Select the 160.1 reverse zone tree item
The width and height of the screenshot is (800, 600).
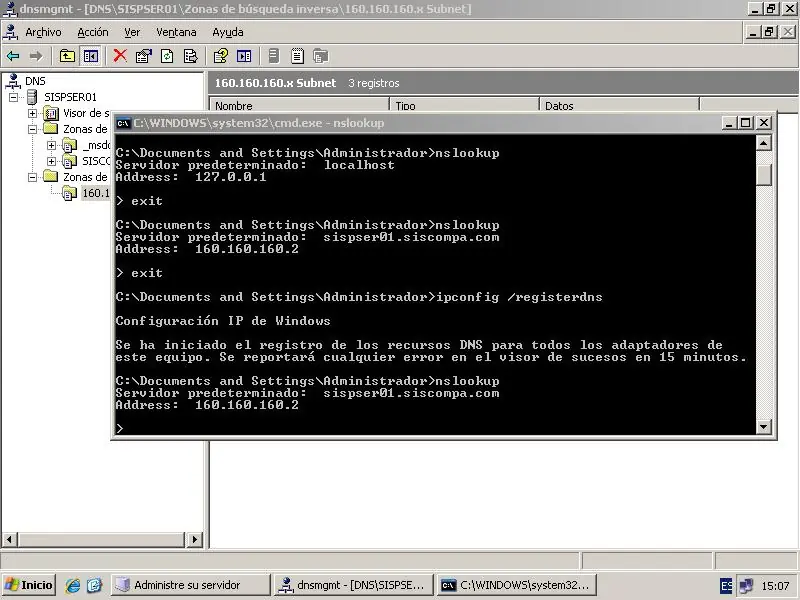(95, 193)
